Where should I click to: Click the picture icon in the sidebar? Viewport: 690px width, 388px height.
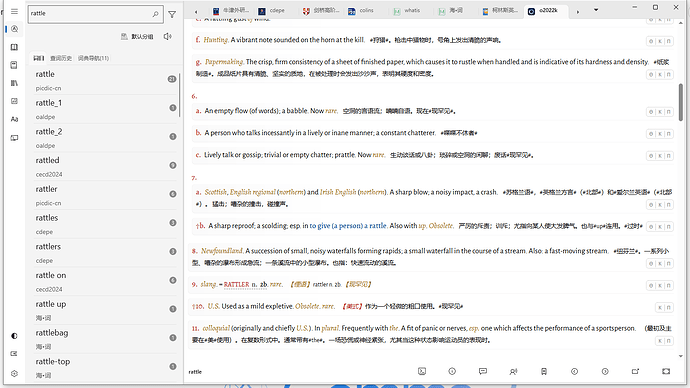14,101
